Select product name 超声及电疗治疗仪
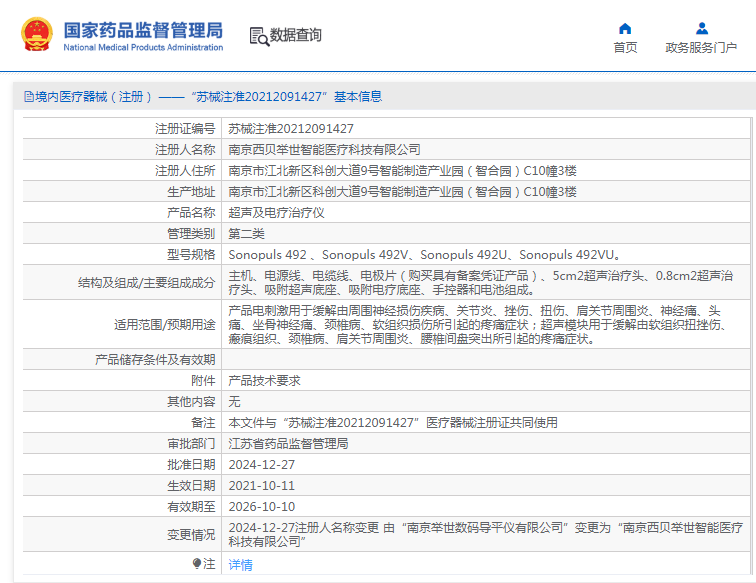This screenshot has height=583, width=756. (x=276, y=213)
